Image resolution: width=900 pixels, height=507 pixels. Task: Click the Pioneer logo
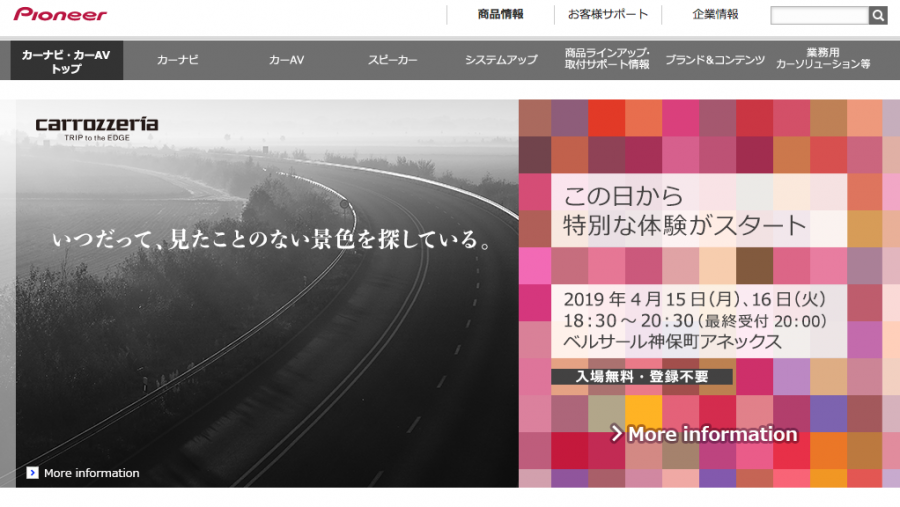pos(60,15)
